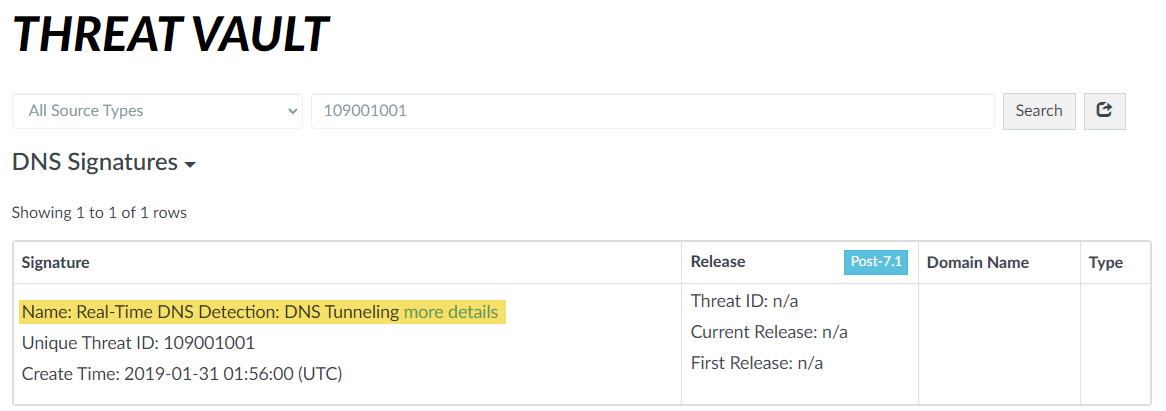Click the Threat ID n/a entry
The image size is (1166, 411).
744,301
